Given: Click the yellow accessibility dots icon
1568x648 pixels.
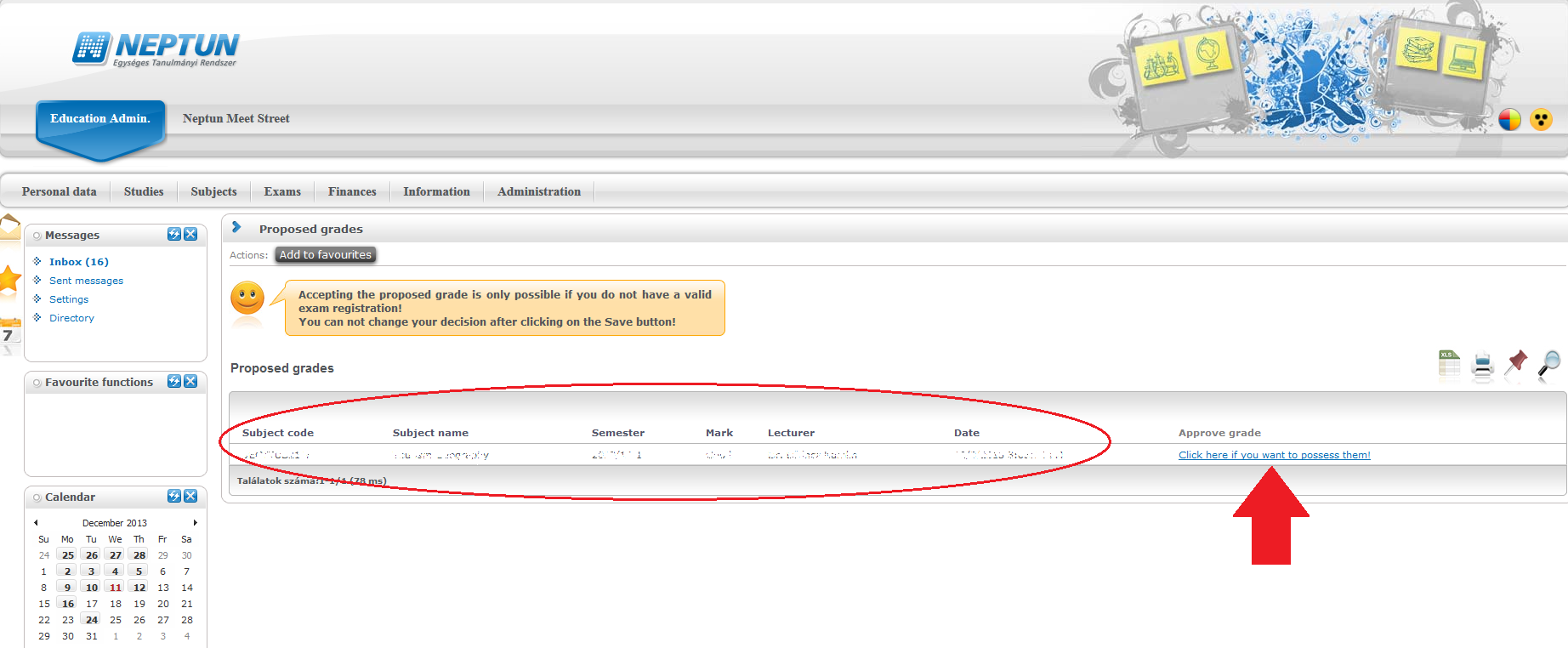Looking at the screenshot, I should (1541, 120).
